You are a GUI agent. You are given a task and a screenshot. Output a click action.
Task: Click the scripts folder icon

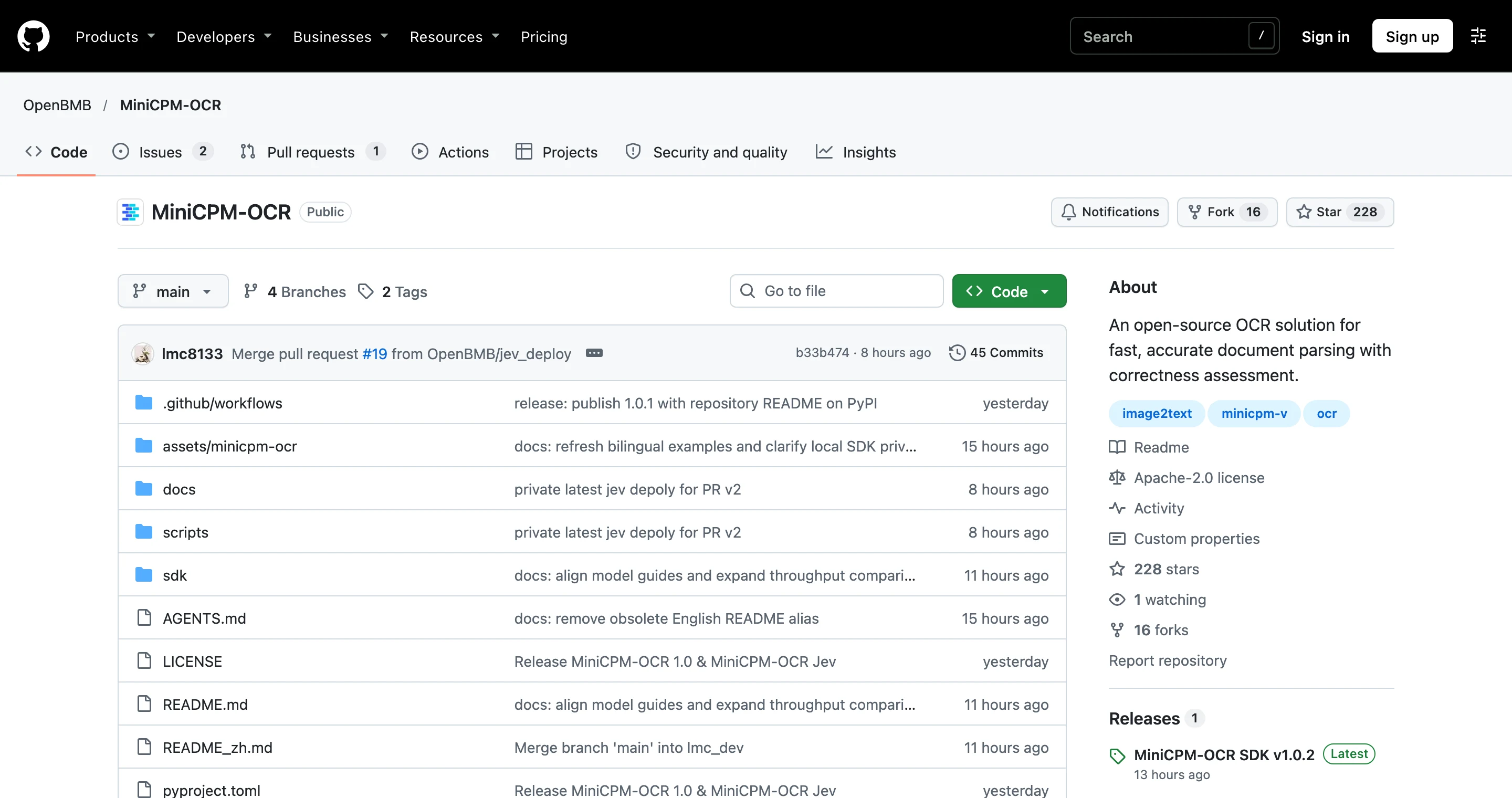tap(144, 532)
